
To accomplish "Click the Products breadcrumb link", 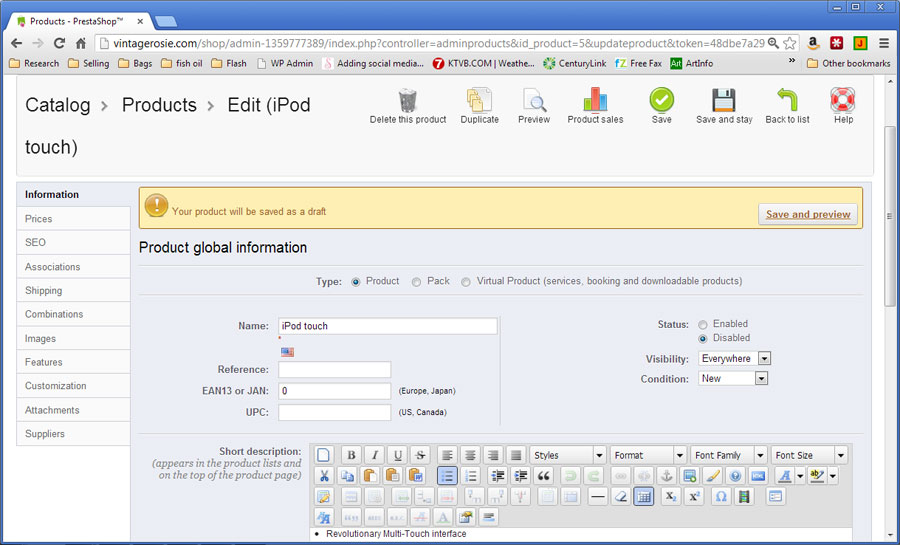I will click(159, 105).
